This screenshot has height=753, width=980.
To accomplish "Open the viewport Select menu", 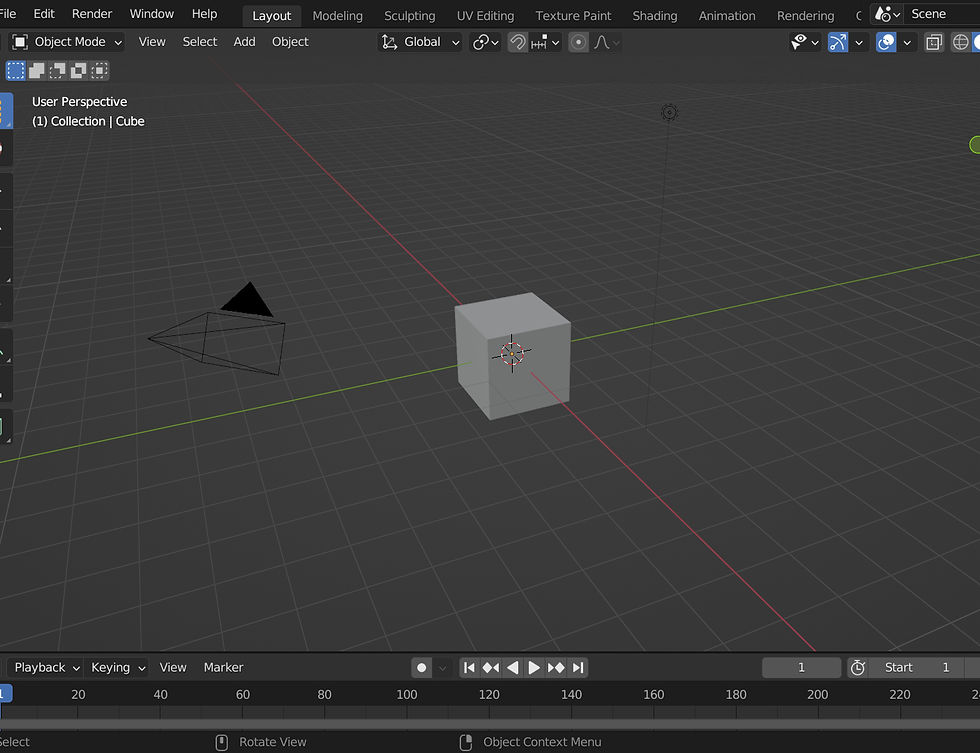I will 199,42.
